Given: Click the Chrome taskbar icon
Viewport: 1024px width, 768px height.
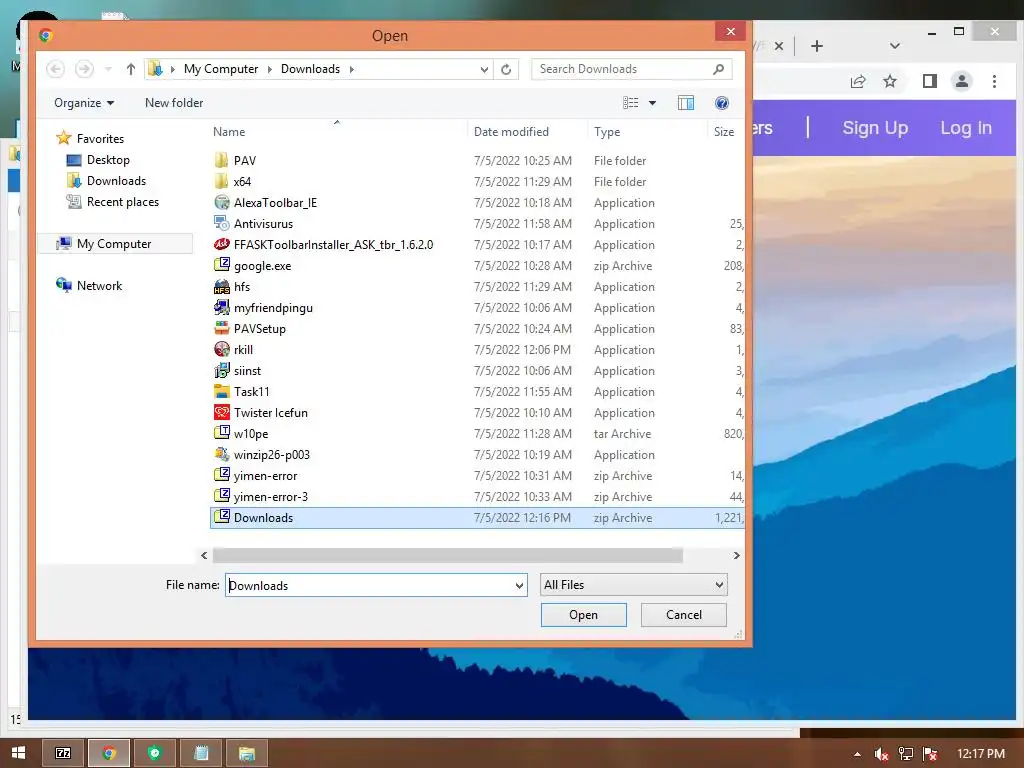Looking at the screenshot, I should click(109, 753).
